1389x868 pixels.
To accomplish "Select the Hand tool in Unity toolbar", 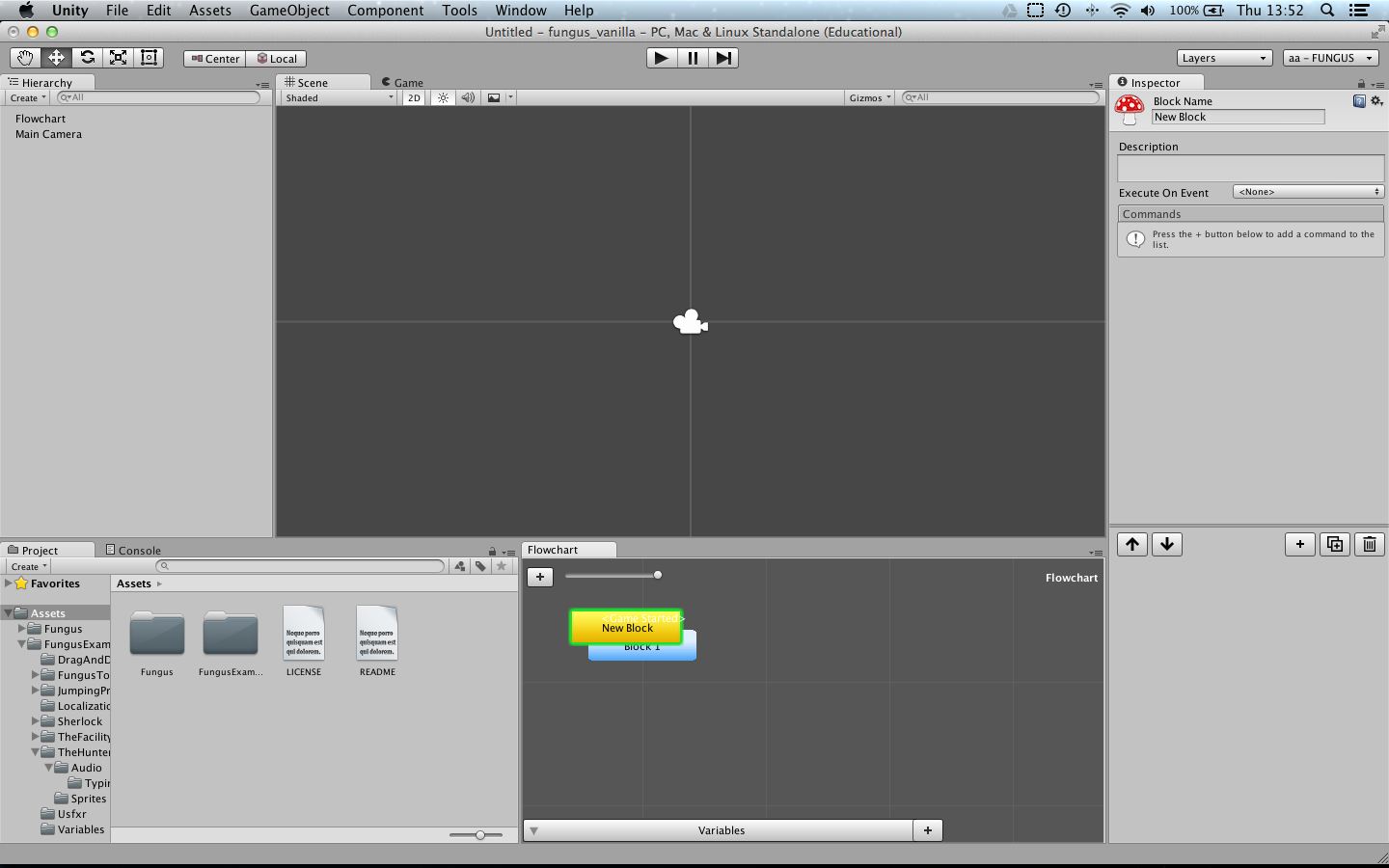I will tap(25, 58).
